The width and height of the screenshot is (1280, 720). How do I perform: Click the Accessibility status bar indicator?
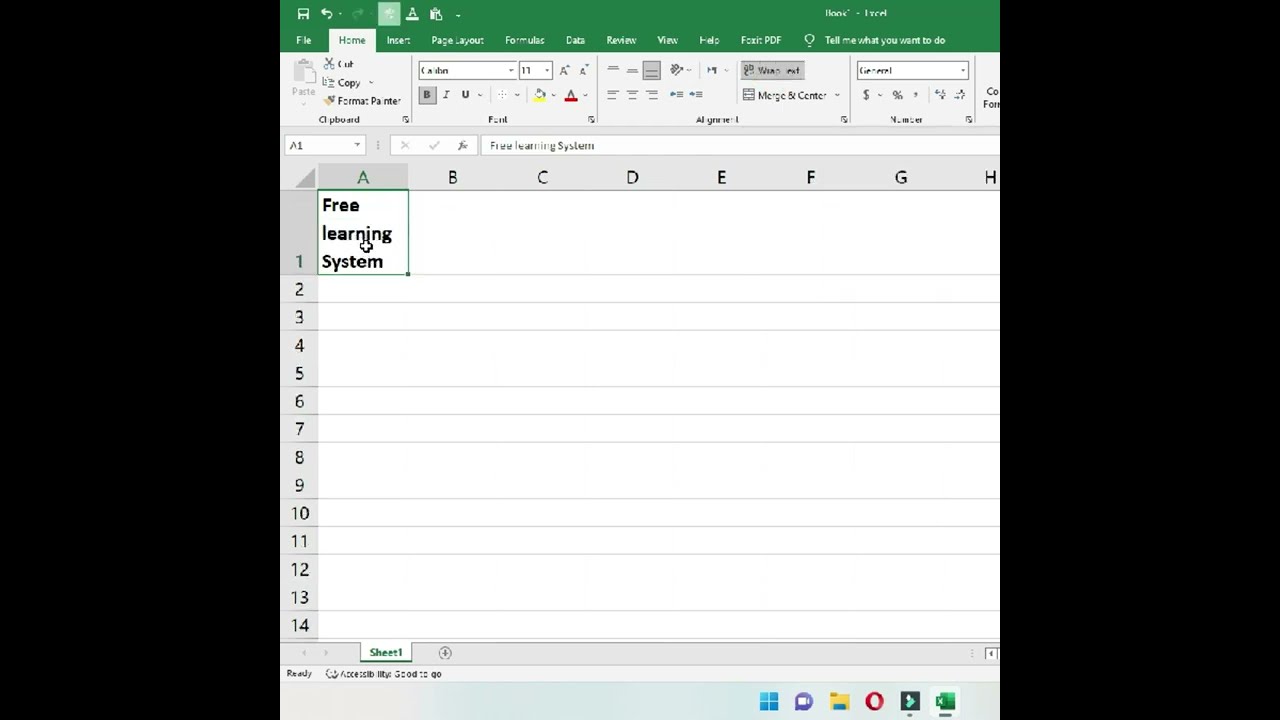coord(384,674)
